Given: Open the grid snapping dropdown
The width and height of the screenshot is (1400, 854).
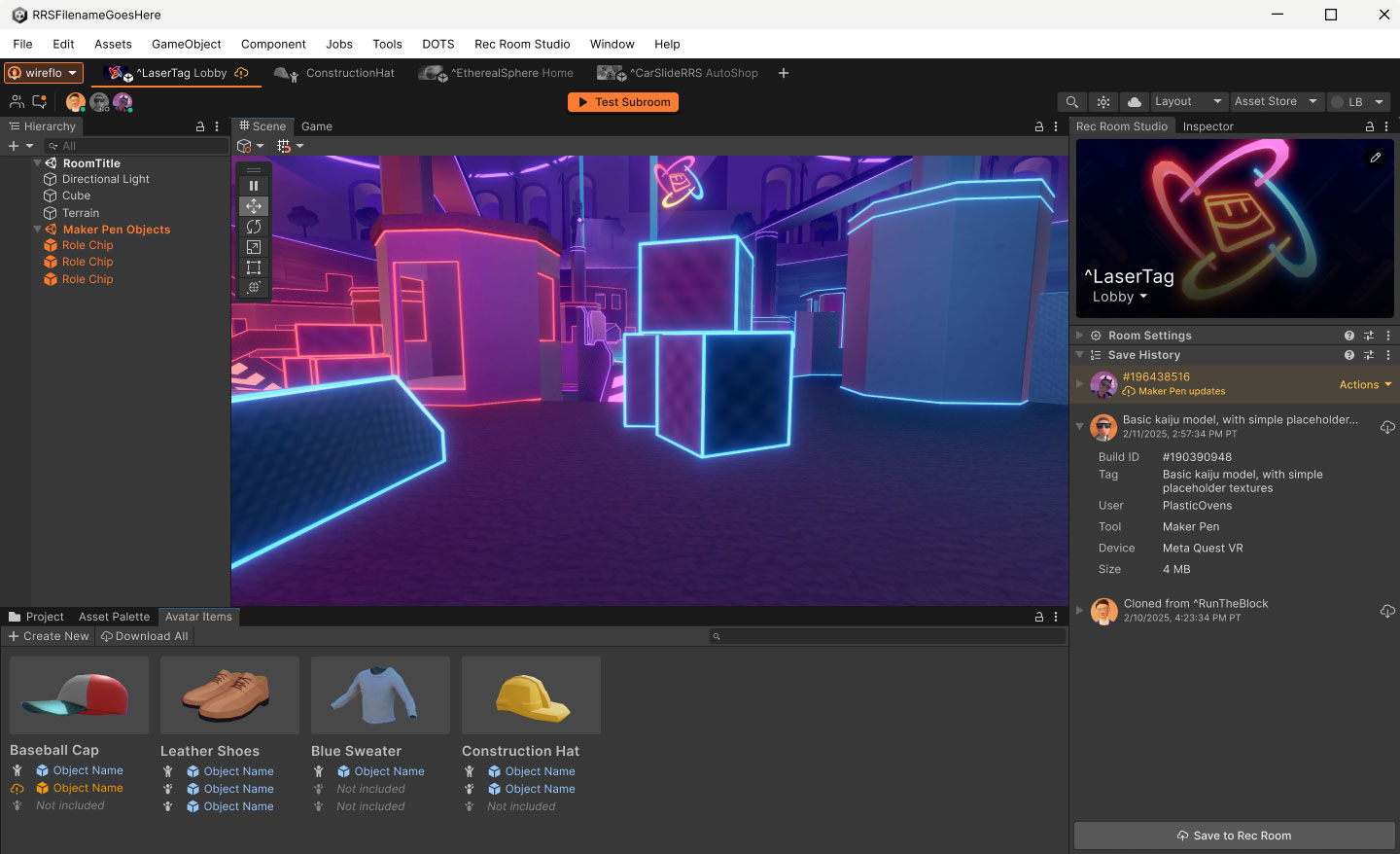Looking at the screenshot, I should [x=290, y=146].
